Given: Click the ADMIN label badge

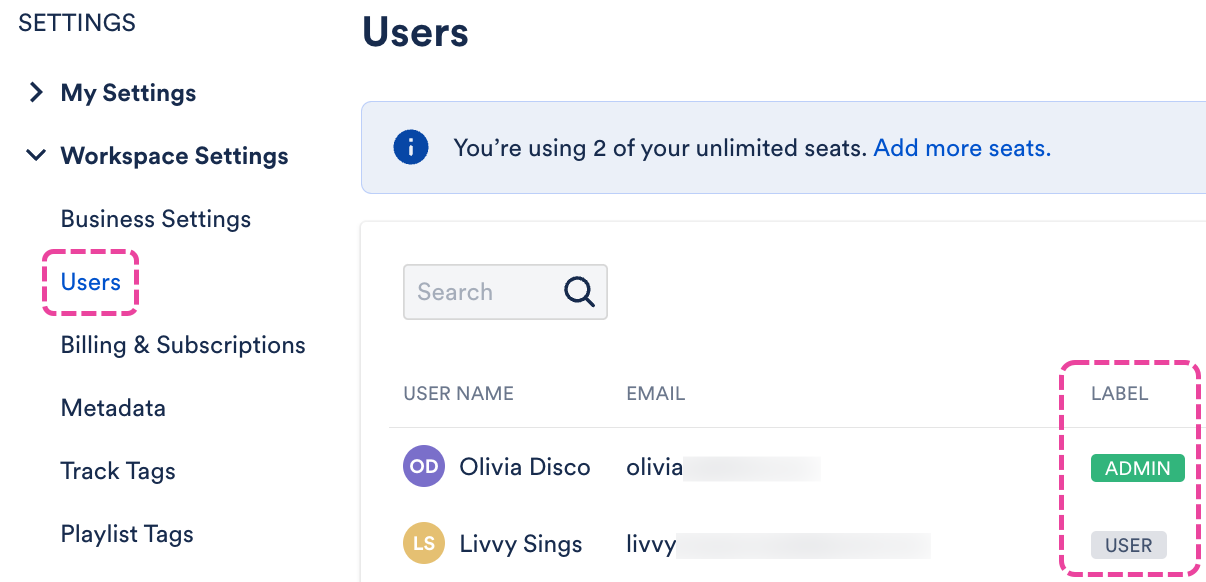Looking at the screenshot, I should (1137, 468).
